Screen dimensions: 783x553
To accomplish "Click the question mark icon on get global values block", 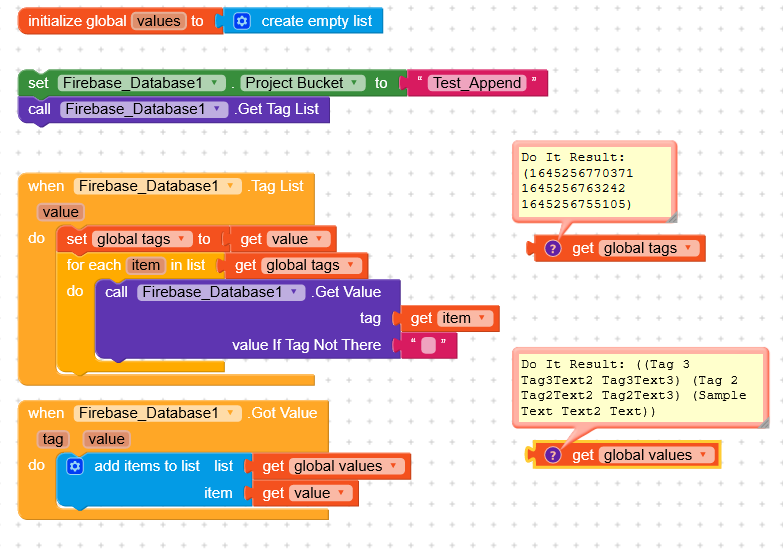I will point(552,455).
